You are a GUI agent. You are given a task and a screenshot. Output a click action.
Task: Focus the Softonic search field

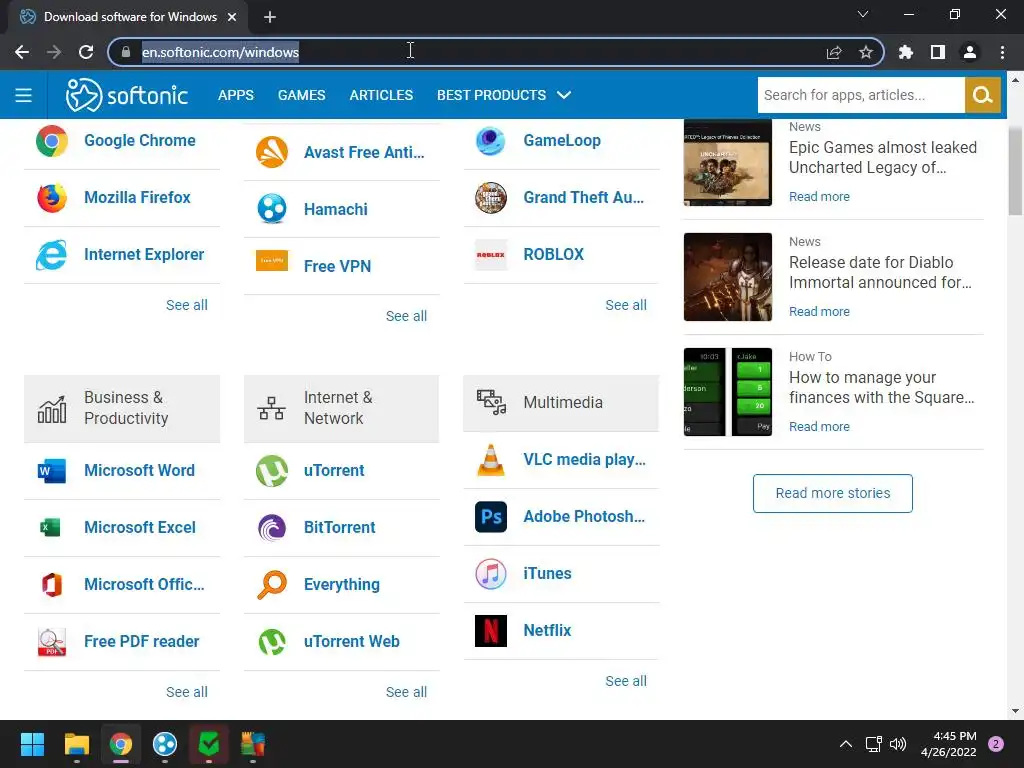(861, 95)
